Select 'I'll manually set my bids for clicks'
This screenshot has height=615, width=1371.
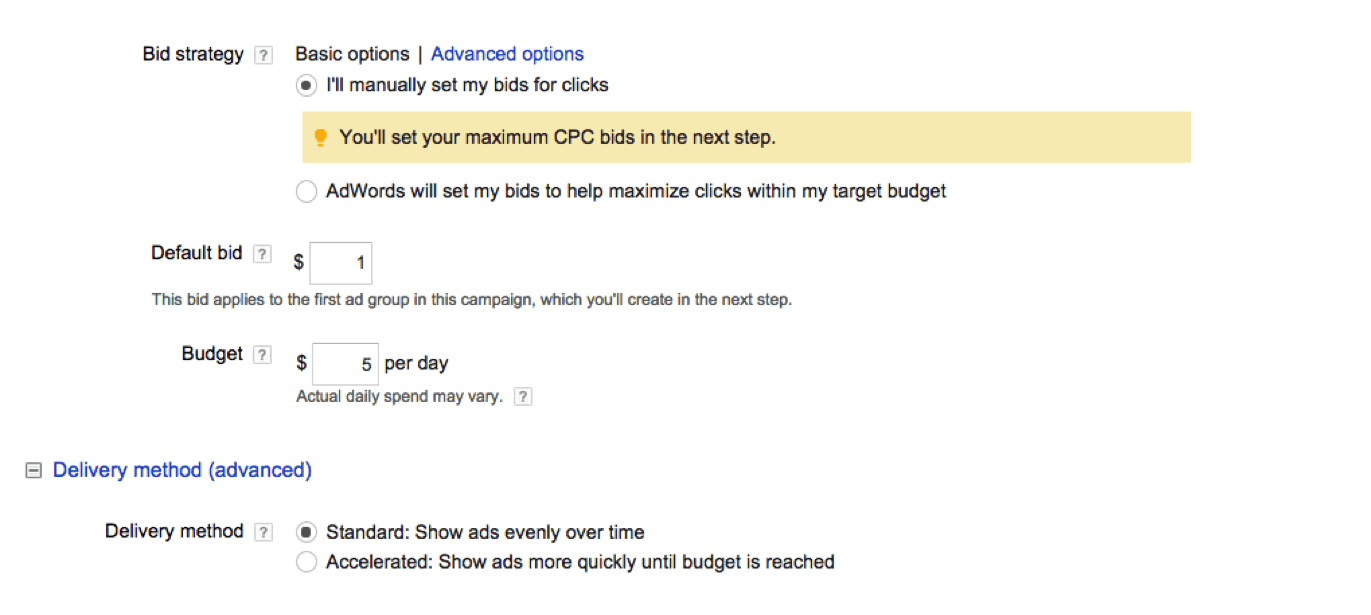(307, 86)
